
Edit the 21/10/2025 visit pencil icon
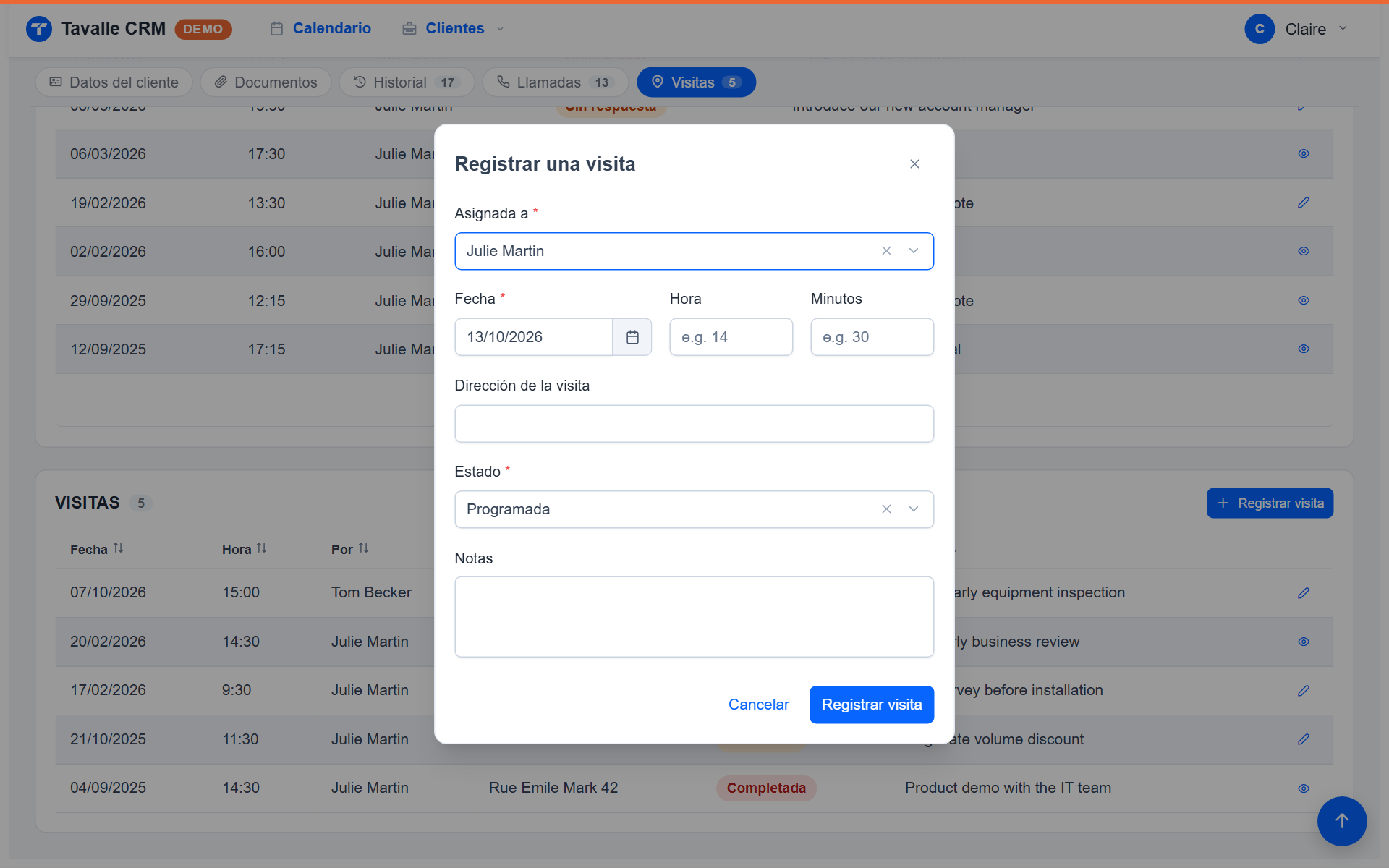click(1304, 739)
